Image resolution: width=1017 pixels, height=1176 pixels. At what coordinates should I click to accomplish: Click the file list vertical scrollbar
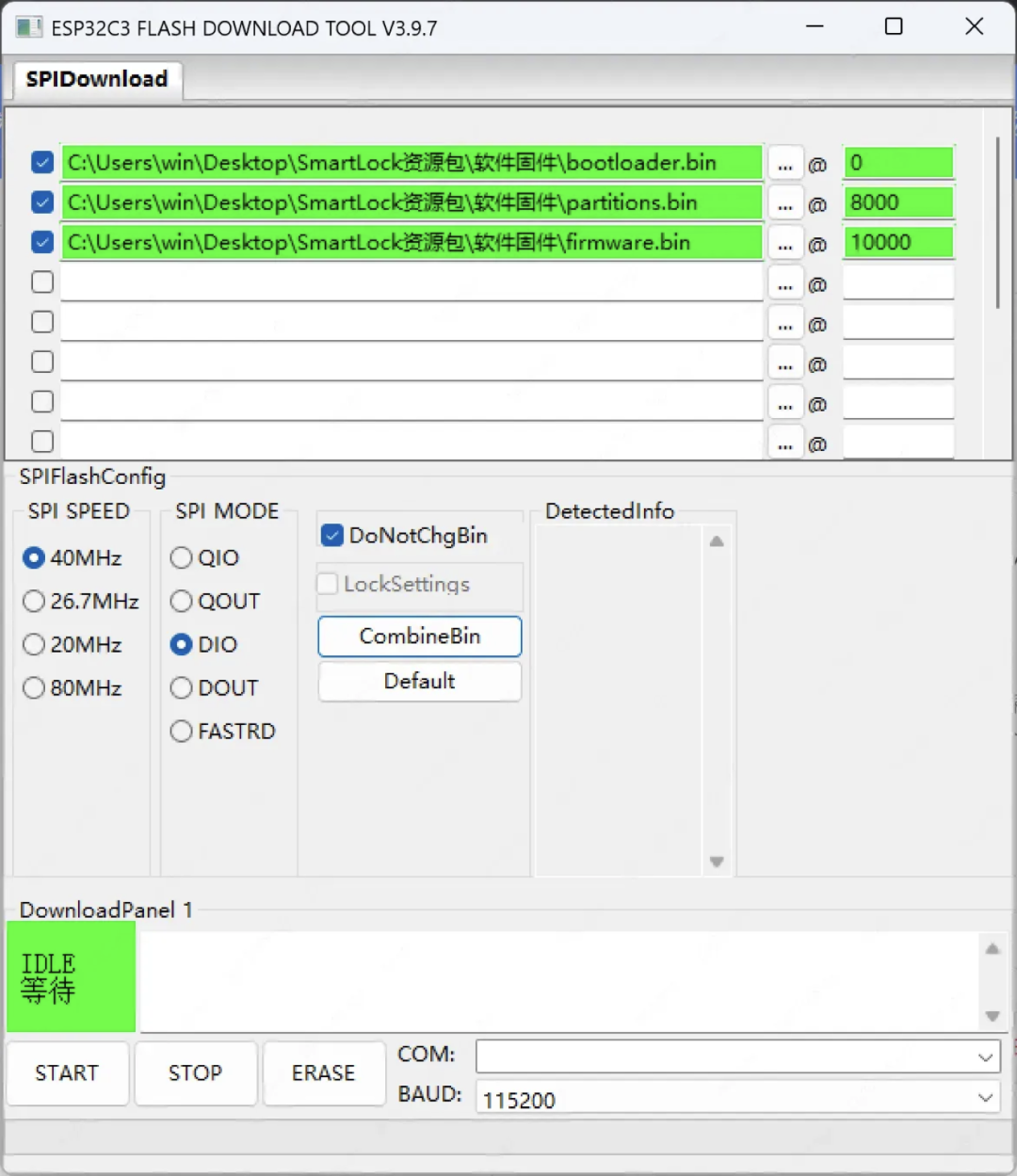[997, 223]
